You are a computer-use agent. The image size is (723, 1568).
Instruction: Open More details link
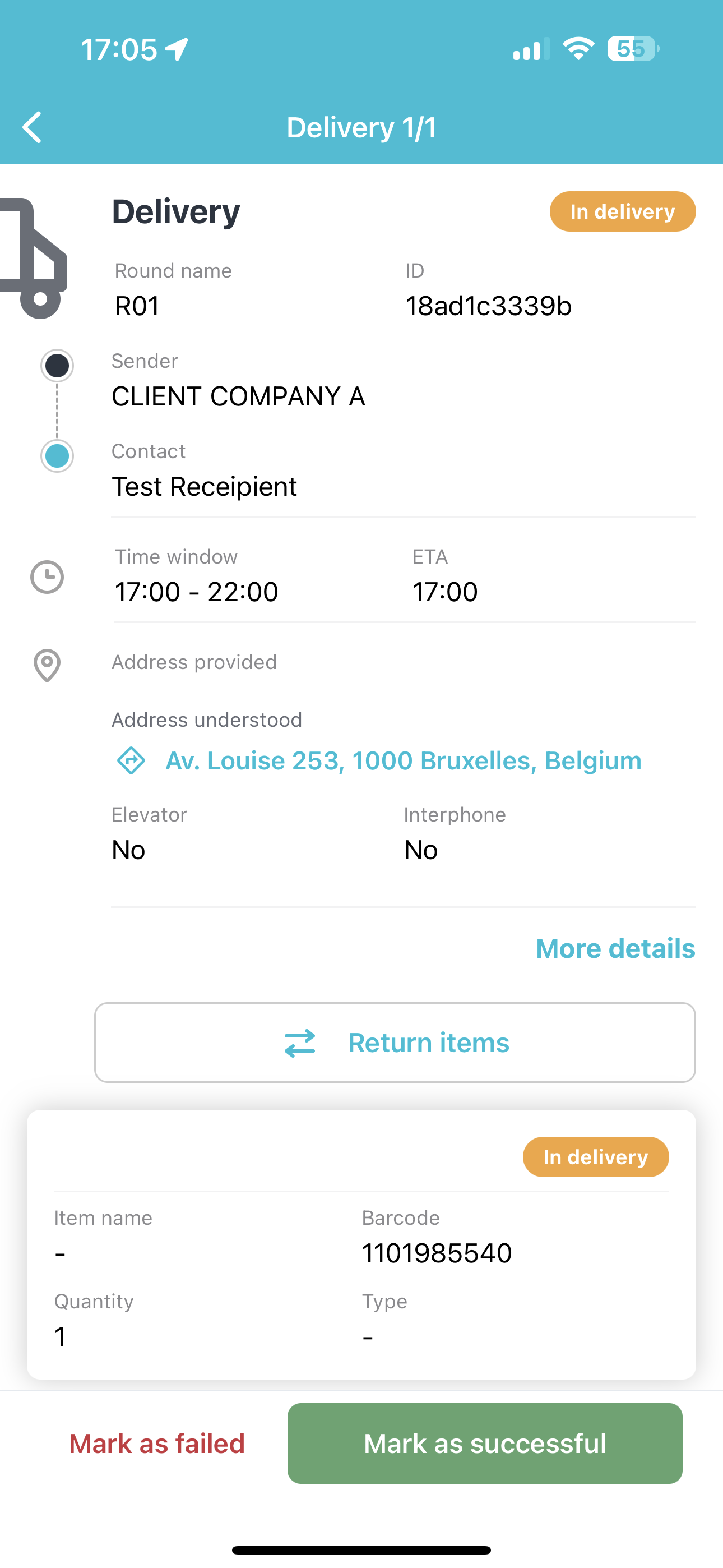pos(615,948)
